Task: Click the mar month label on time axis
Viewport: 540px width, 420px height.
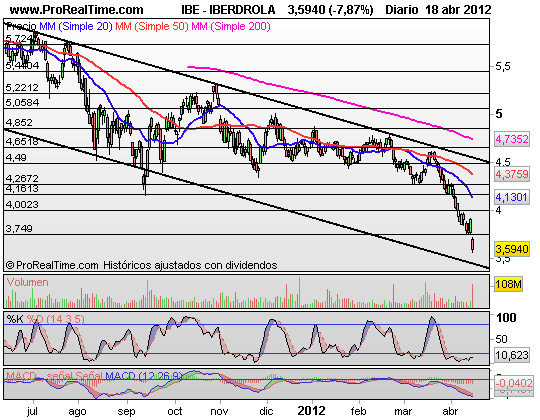Action: 403,411
